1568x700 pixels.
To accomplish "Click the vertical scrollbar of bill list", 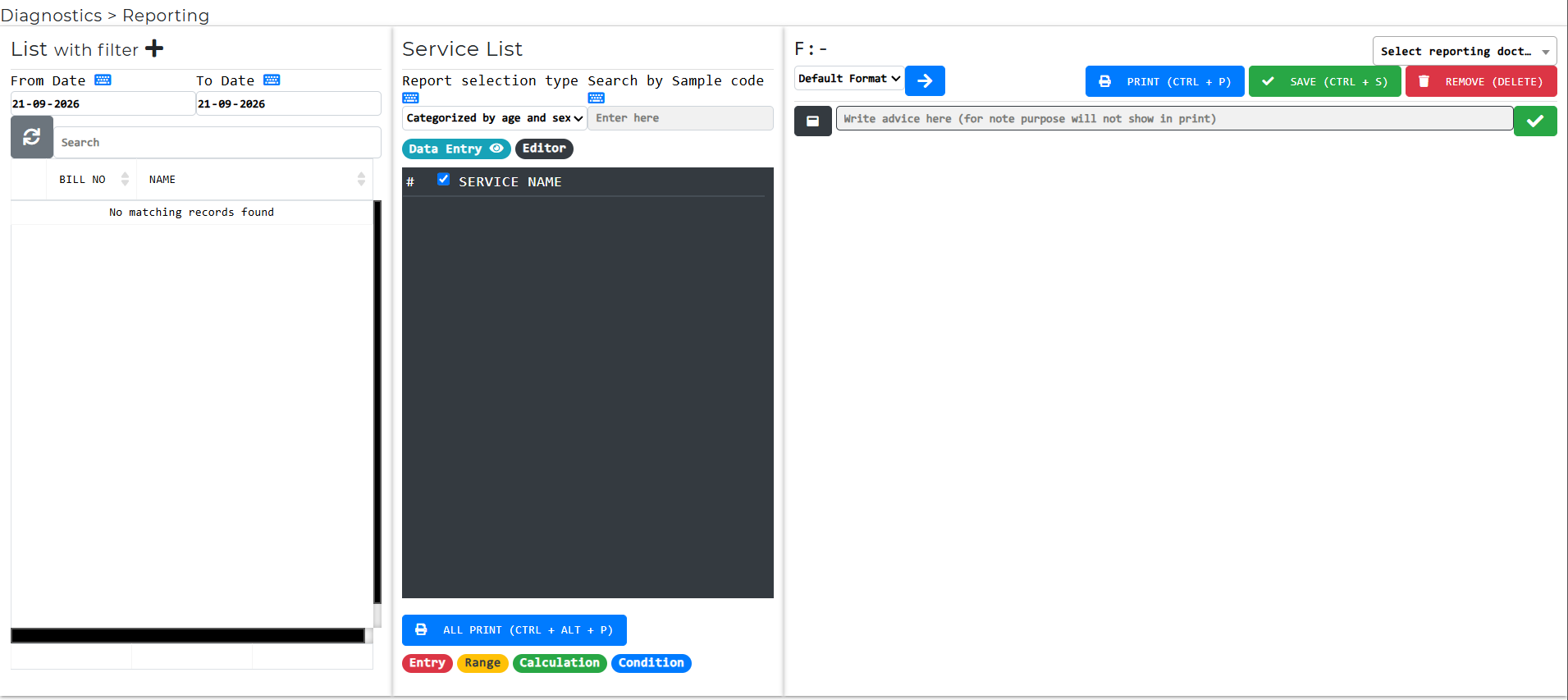I will pyautogui.click(x=377, y=402).
